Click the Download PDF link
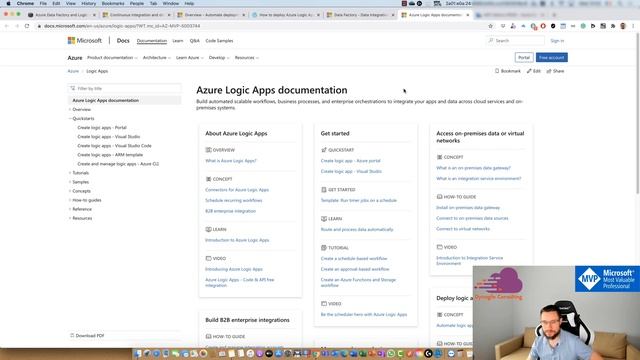Screen dimensions: 640x360 [x=90, y=336]
